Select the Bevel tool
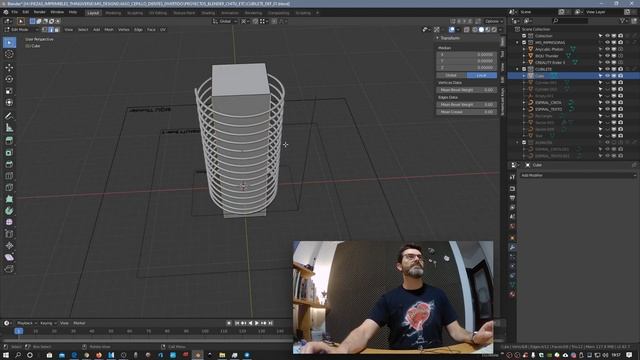 tap(9, 164)
